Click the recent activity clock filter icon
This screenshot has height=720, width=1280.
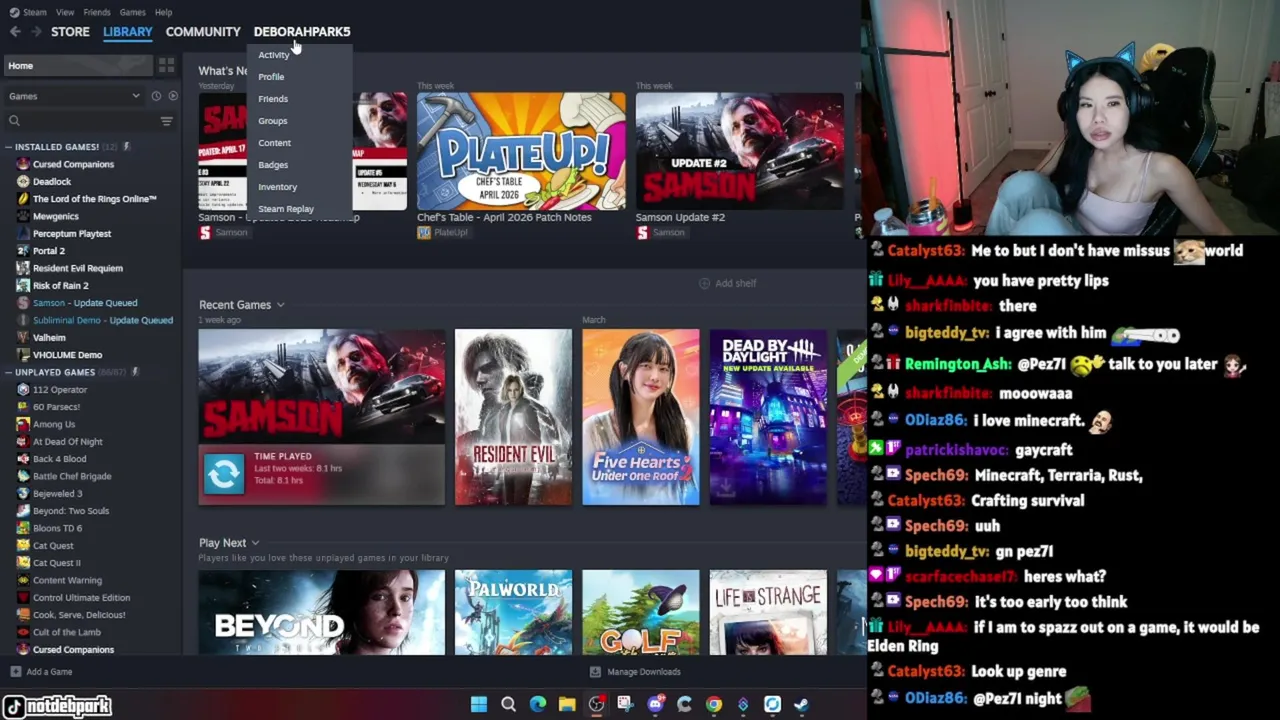(156, 96)
